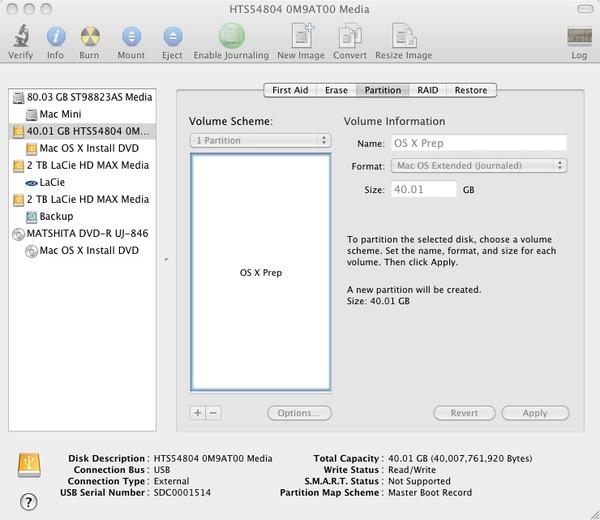The image size is (600, 520).
Task: Click the toolbar toggle pill in title bar
Action: click(x=585, y=9)
